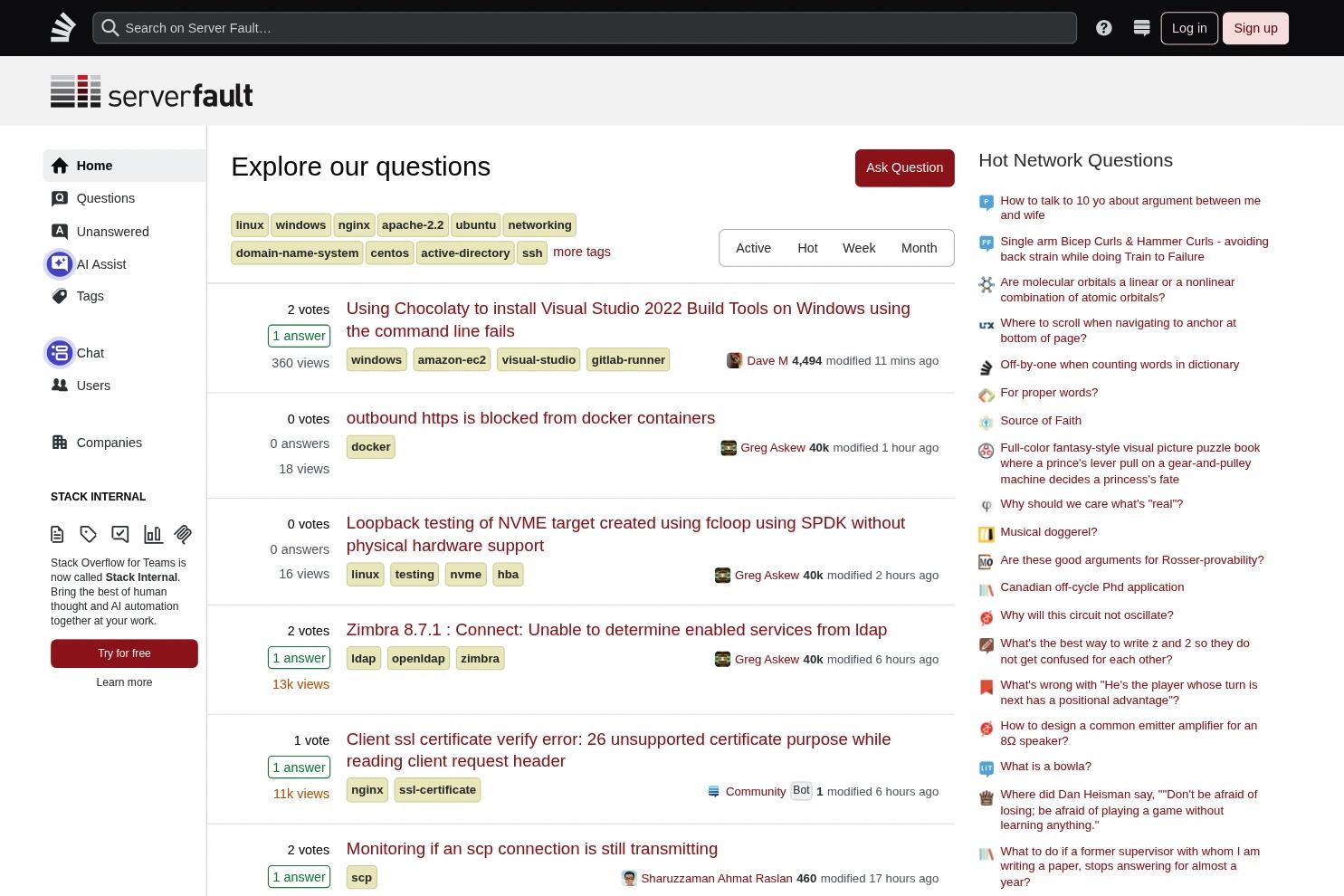Click site icon beside bicep curls question
Screen dimensions: 1344x896
coord(987,243)
